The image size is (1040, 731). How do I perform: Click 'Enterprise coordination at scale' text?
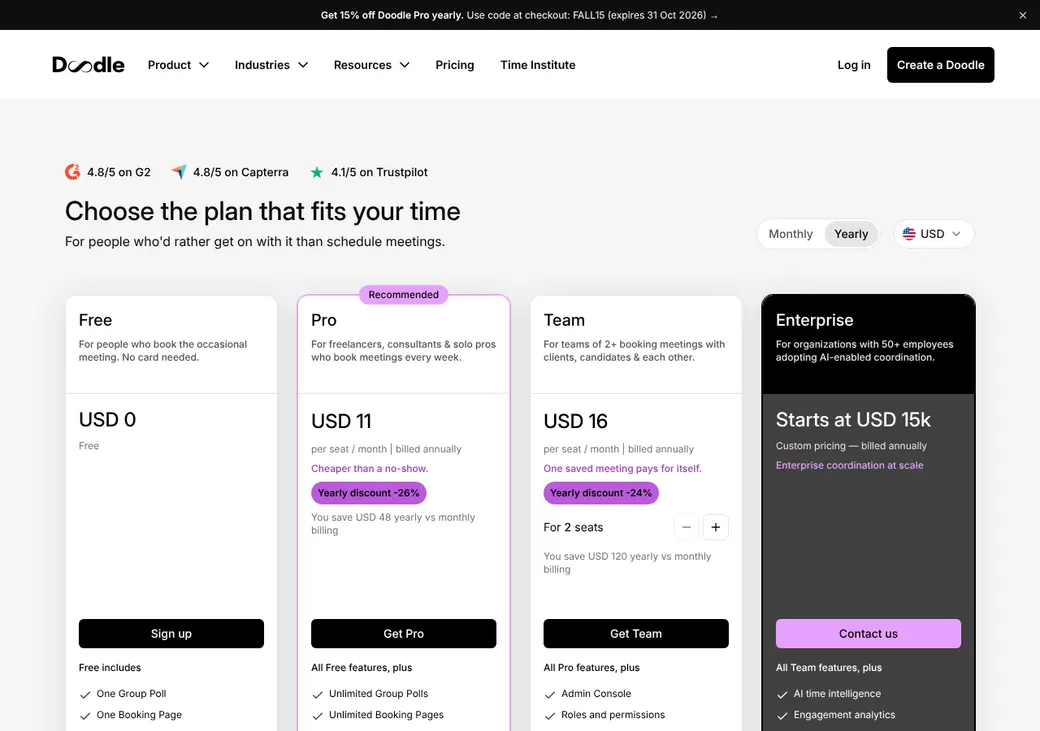pyautogui.click(x=849, y=465)
